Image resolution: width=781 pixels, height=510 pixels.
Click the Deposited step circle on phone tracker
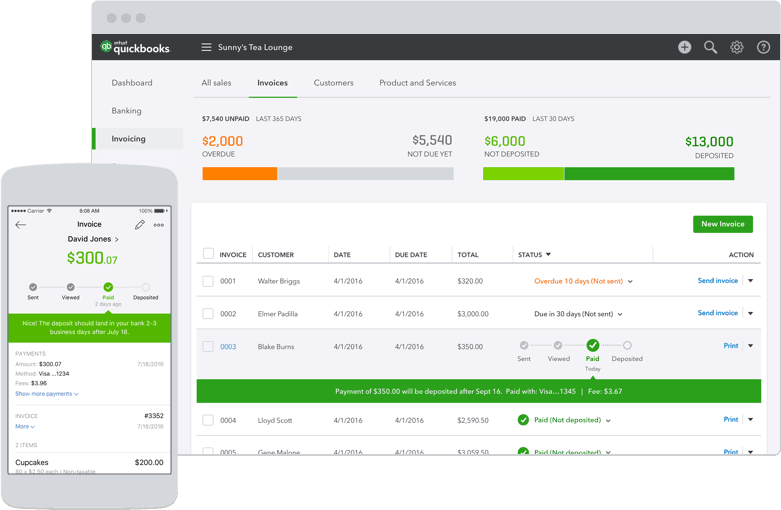(x=145, y=287)
